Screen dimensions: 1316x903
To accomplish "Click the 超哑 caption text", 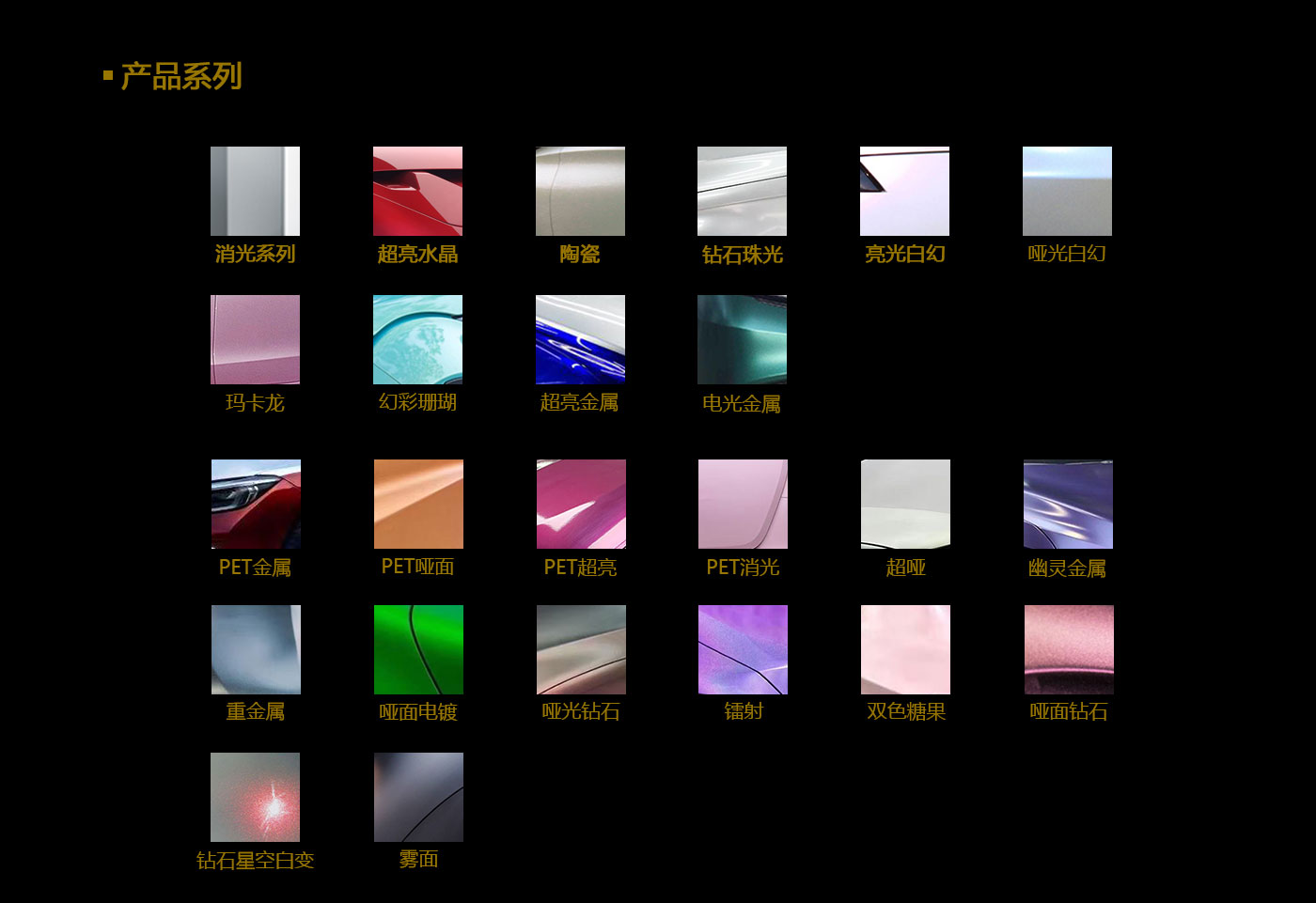I will pyautogui.click(x=905, y=568).
